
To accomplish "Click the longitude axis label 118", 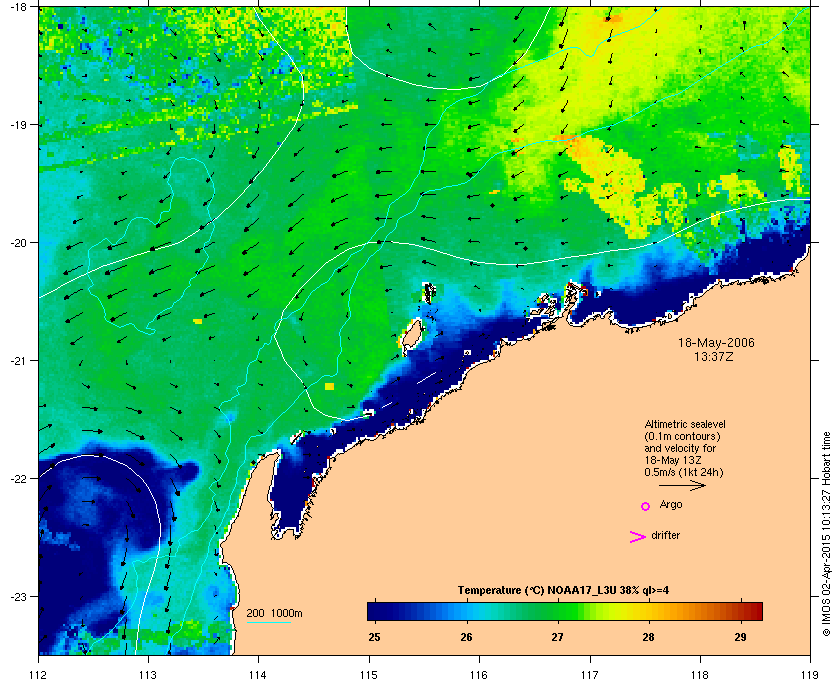I will pyautogui.click(x=700, y=675).
